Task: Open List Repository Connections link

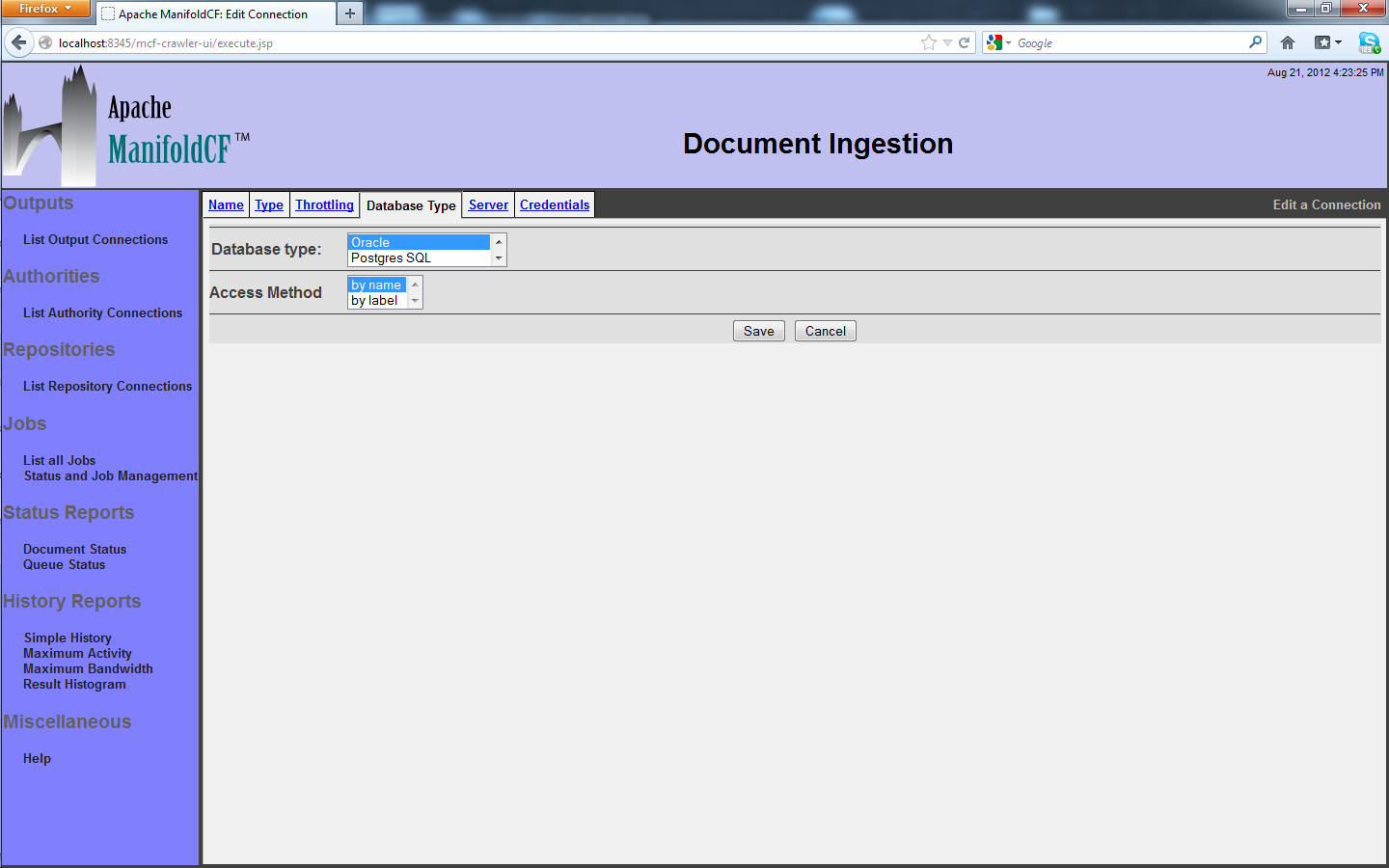Action: 107,386
